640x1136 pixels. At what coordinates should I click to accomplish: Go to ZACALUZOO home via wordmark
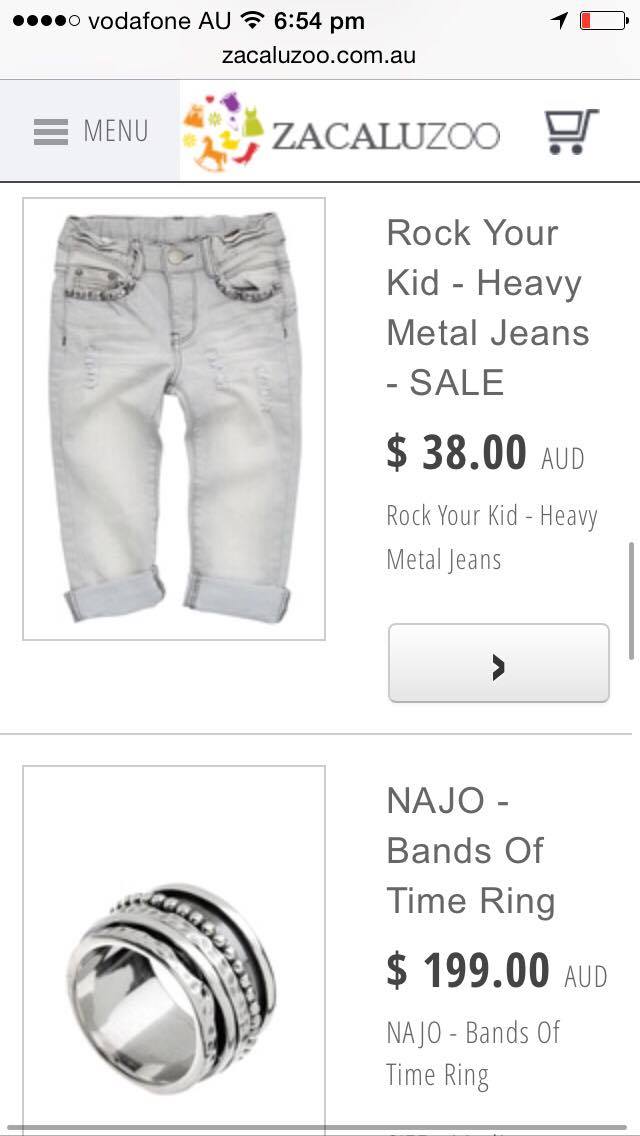point(386,135)
